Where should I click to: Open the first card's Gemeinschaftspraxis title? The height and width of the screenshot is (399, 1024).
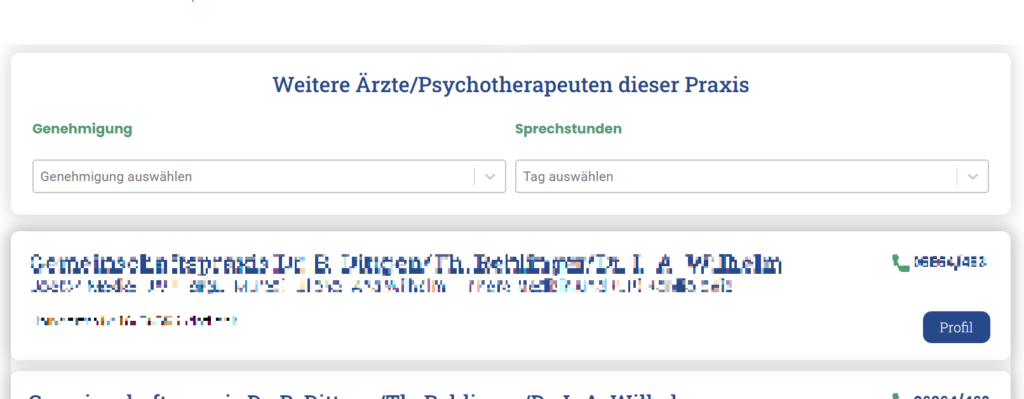406,263
